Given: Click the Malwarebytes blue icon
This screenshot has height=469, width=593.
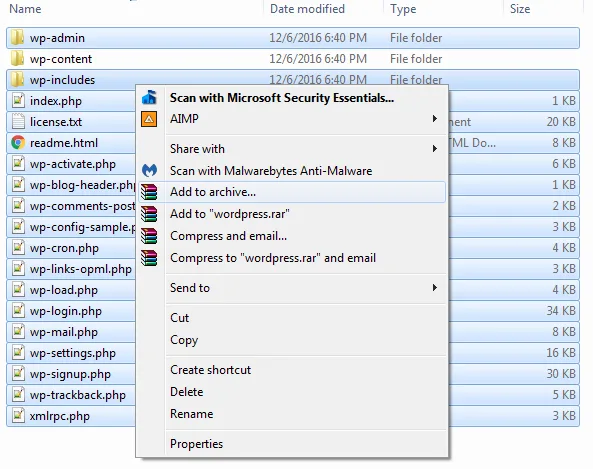Looking at the screenshot, I should pos(149,171).
